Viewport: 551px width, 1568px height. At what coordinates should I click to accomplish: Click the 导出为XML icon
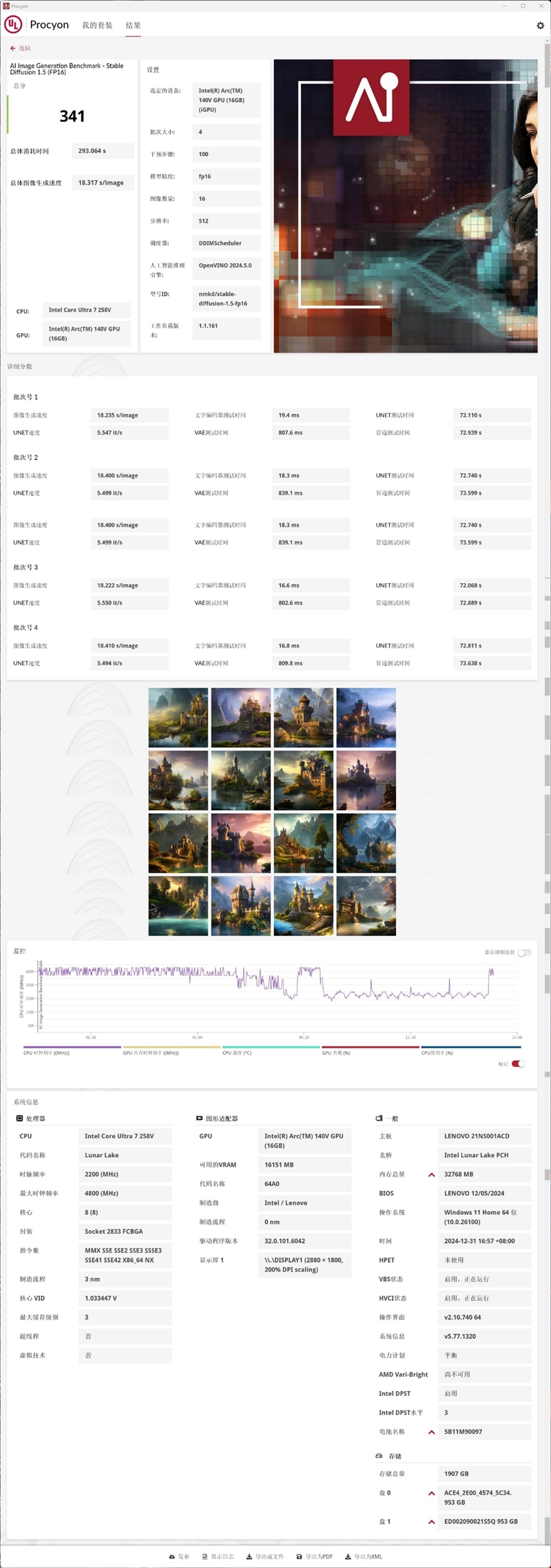348,1556
